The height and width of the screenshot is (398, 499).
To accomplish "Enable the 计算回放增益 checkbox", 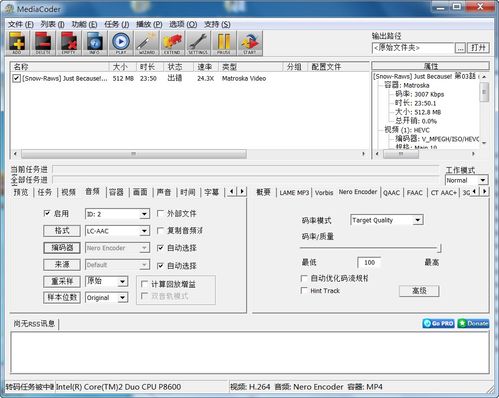I will 145,284.
